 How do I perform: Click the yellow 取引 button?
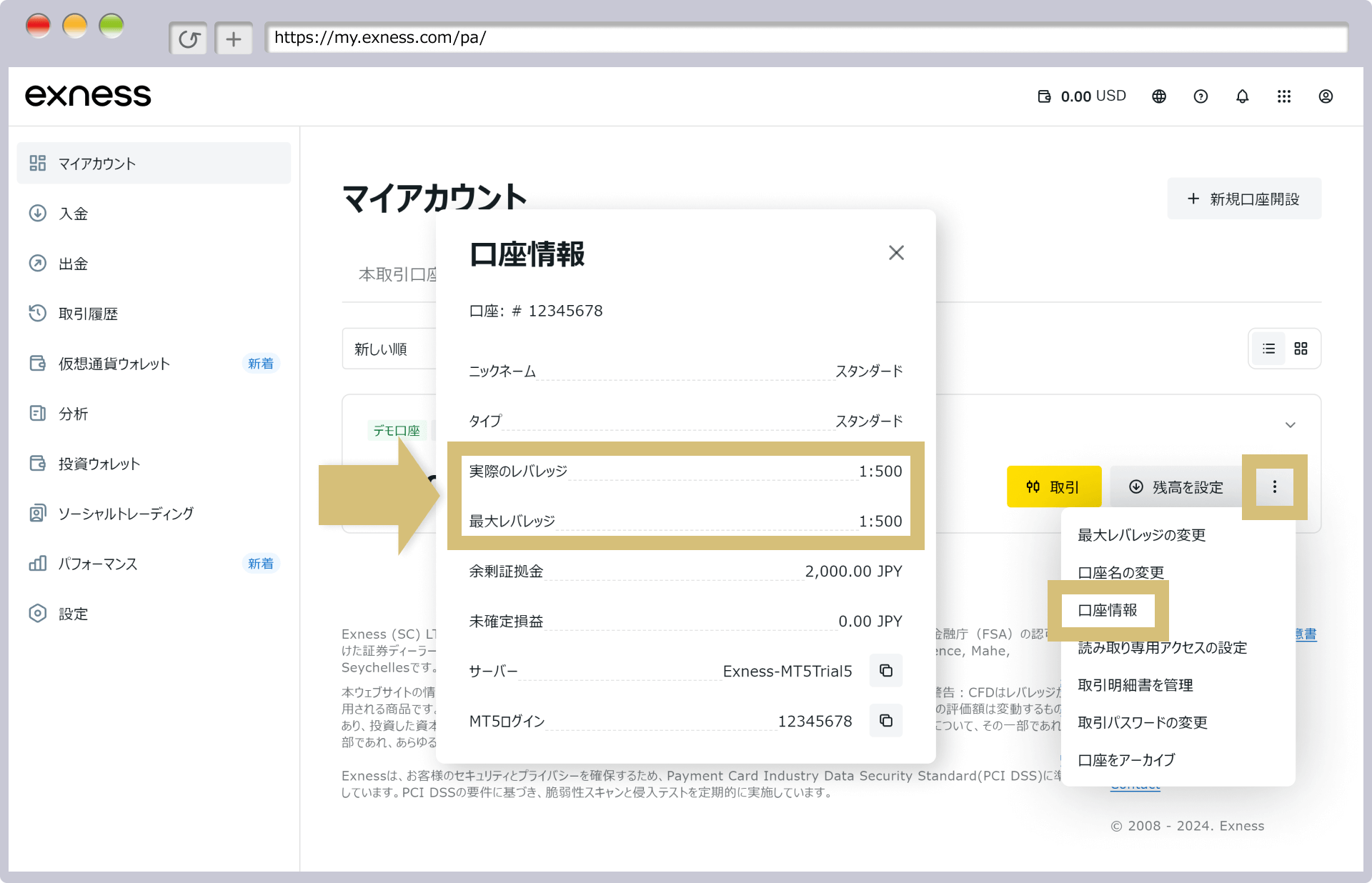point(1054,487)
